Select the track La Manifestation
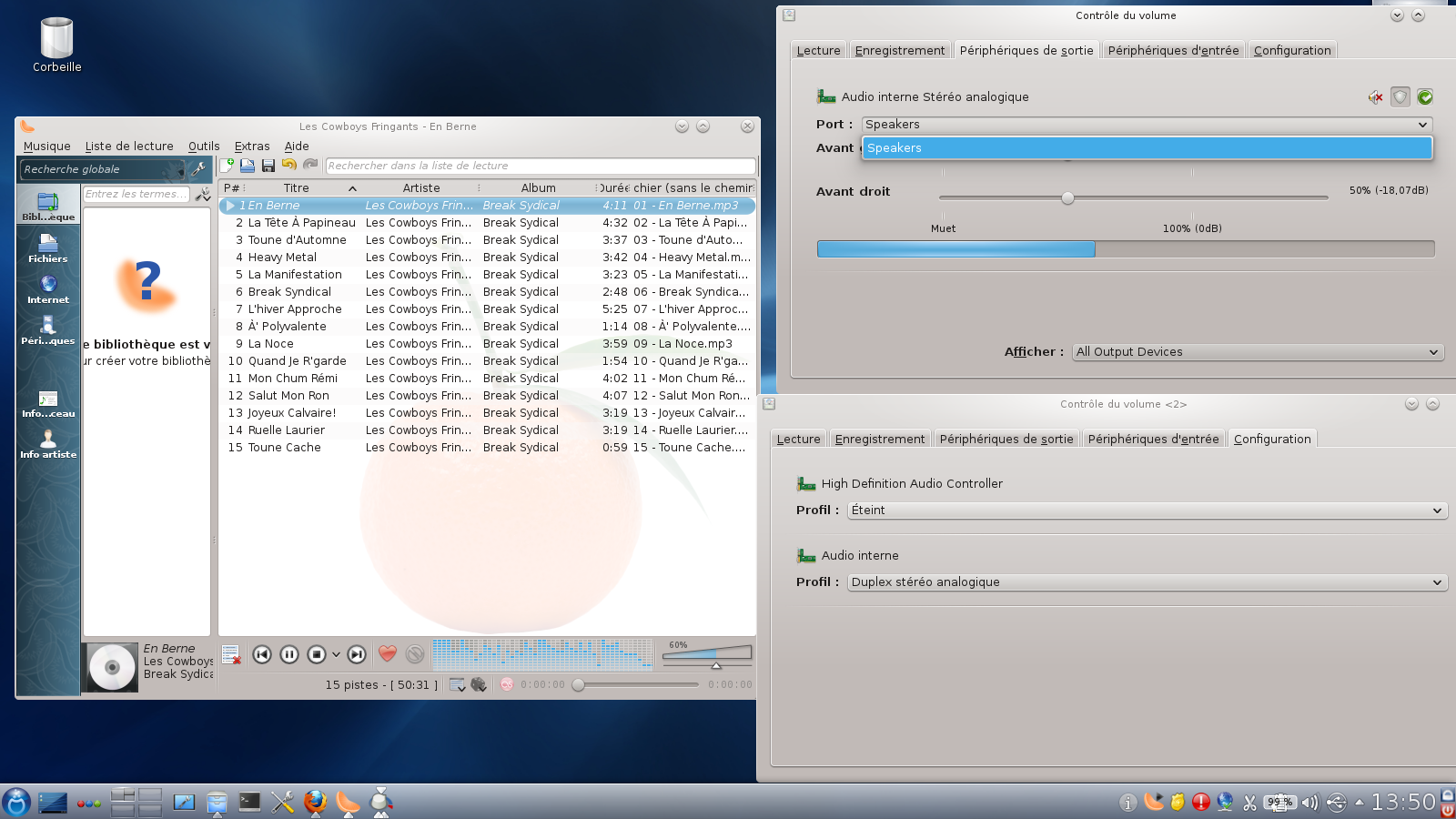This screenshot has width=1456, height=819. (487, 275)
